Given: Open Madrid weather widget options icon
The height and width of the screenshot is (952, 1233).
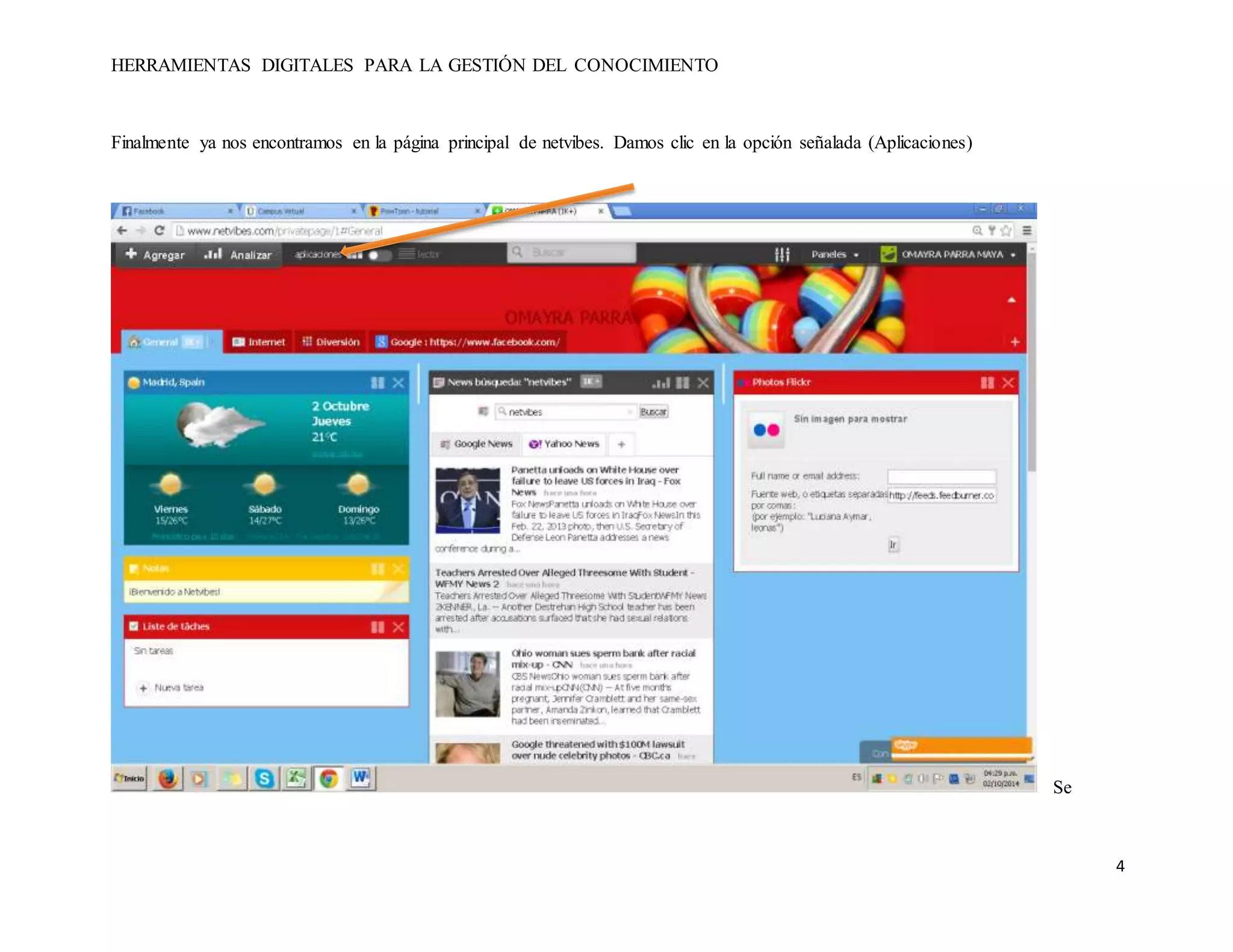Looking at the screenshot, I should [x=377, y=383].
